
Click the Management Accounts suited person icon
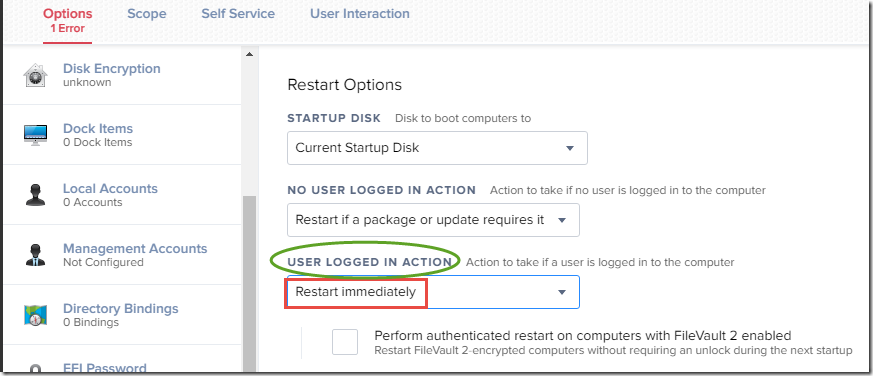pyautogui.click(x=36, y=255)
